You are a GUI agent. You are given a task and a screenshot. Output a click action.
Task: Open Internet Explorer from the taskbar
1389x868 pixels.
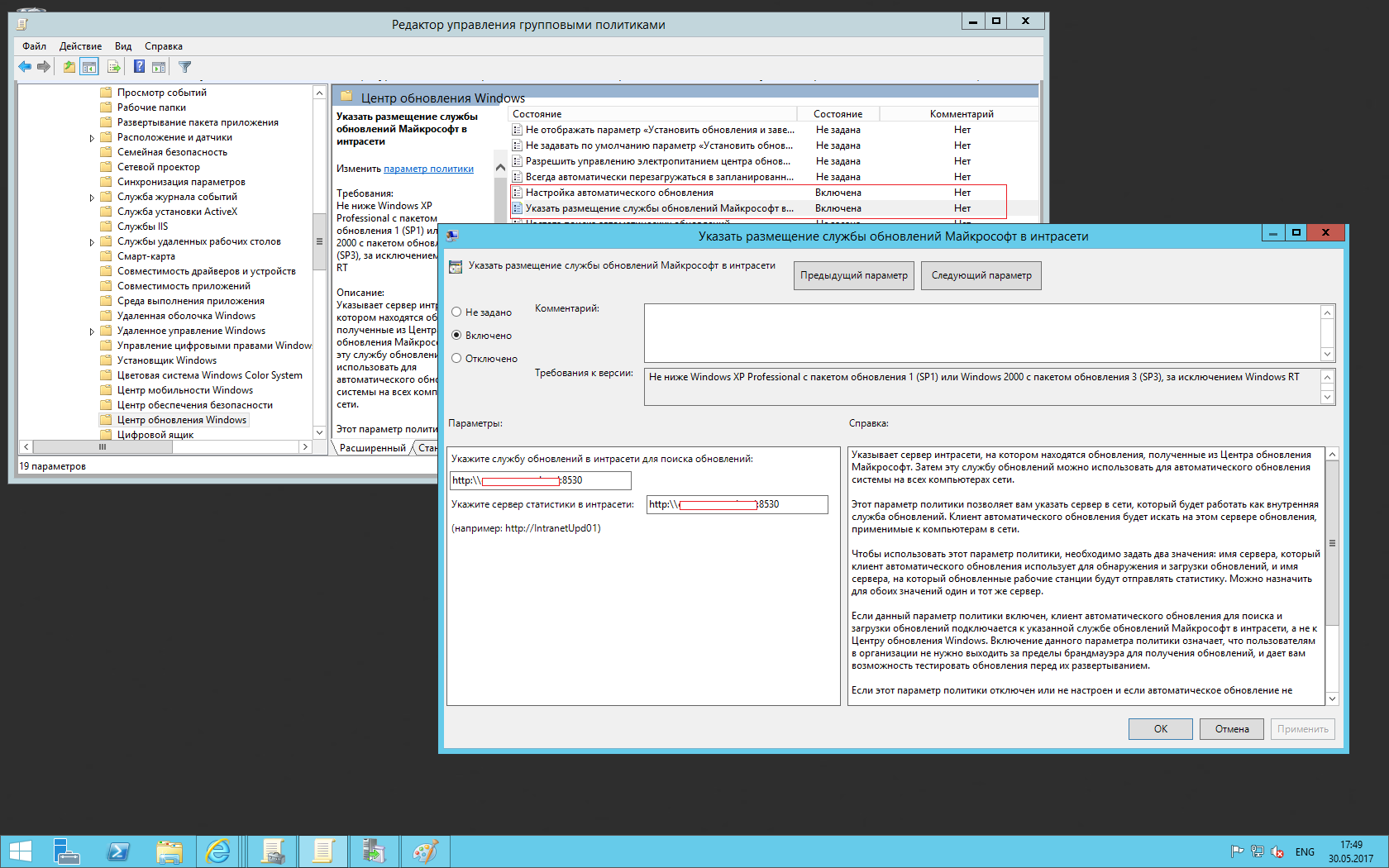click(219, 851)
